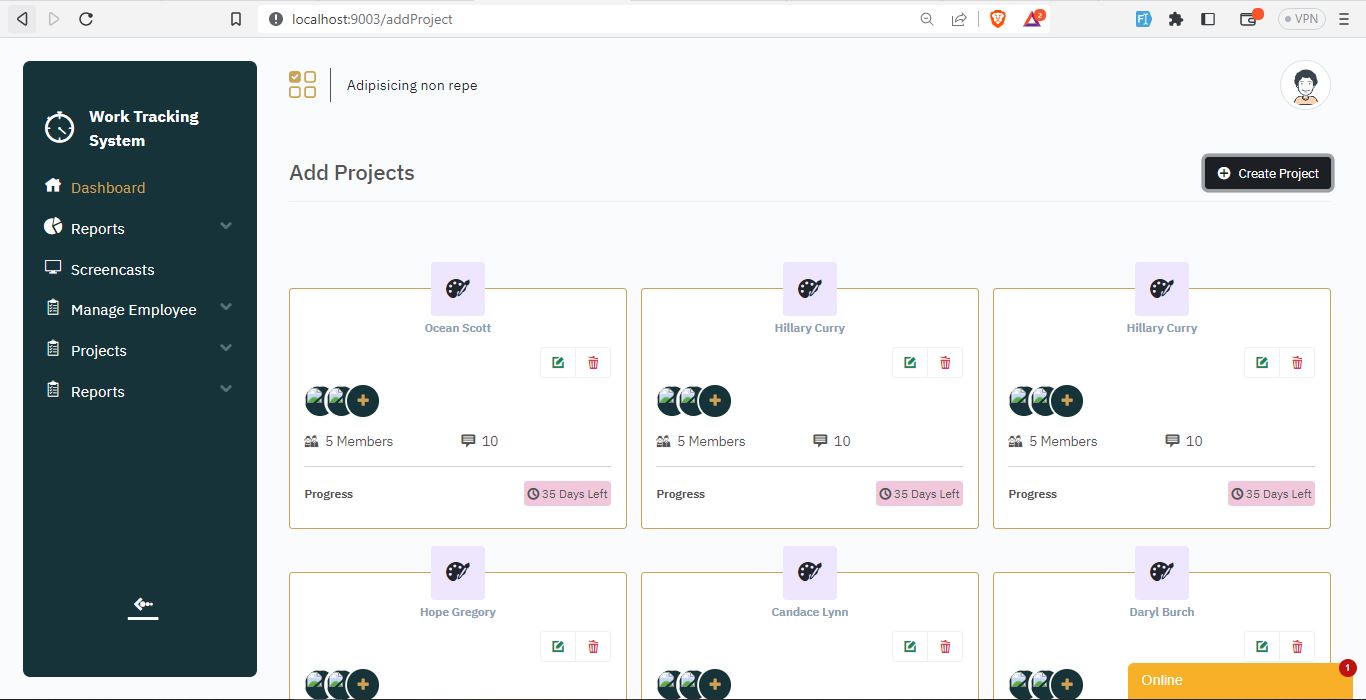Viewport: 1366px width, 700px height.
Task: Click the Hope Gregory project title
Action: 458,612
